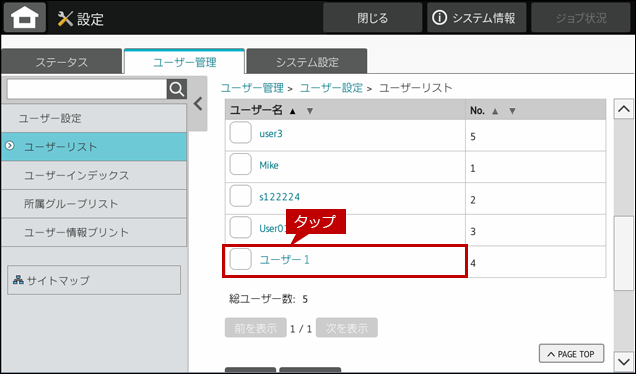Viewport: 636px width, 374px height.
Task: Sort No. column ascending
Action: [x=495, y=111]
